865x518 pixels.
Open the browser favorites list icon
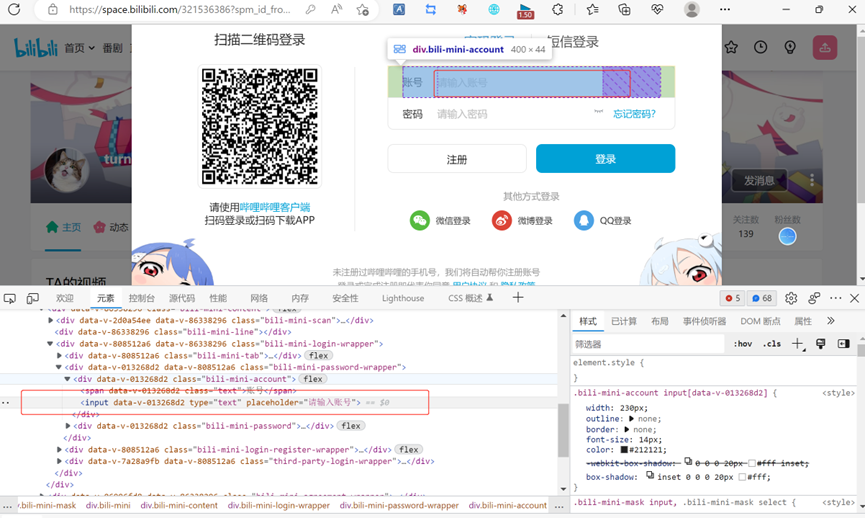[x=592, y=9]
